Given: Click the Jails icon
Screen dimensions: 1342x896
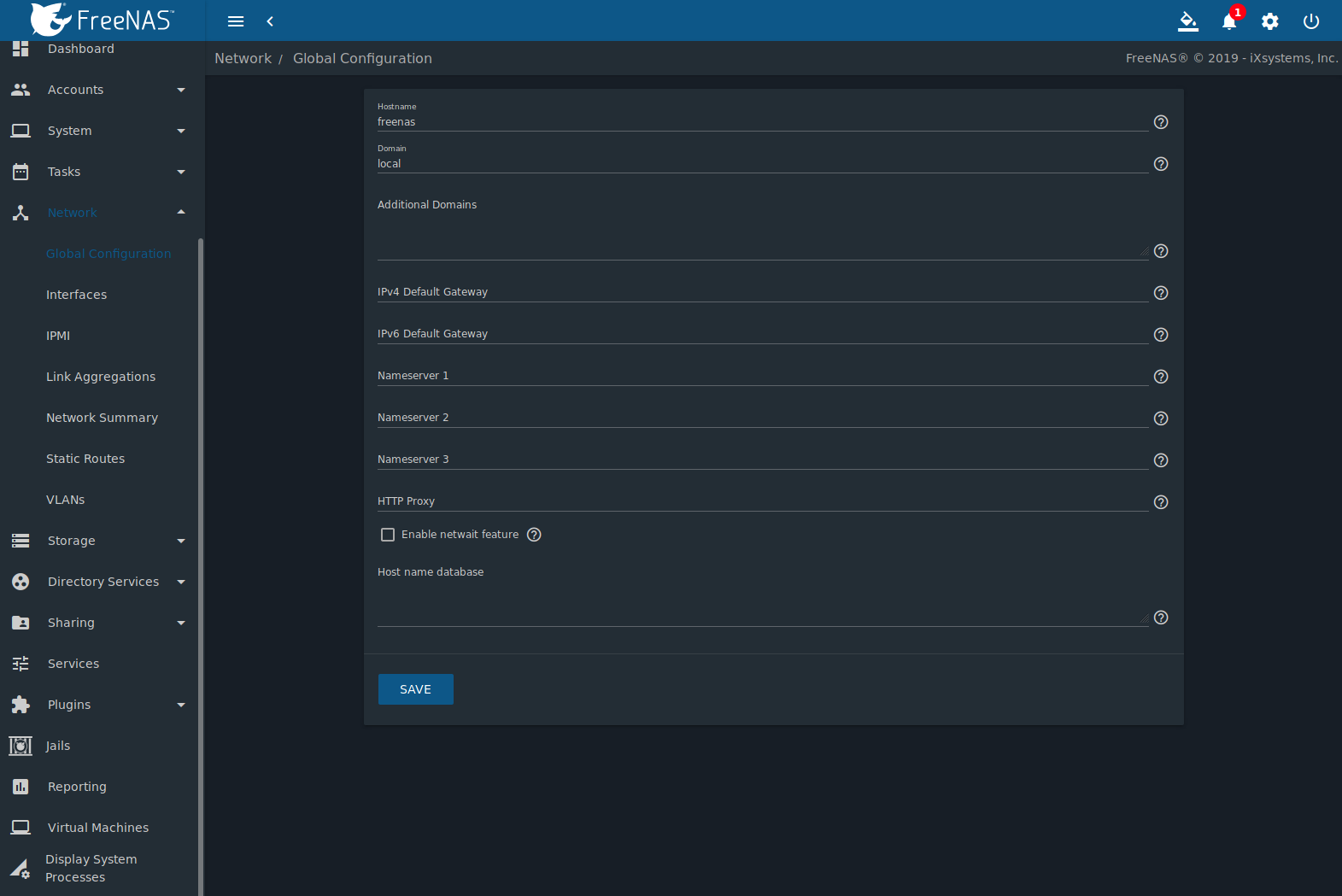Looking at the screenshot, I should tap(21, 746).
